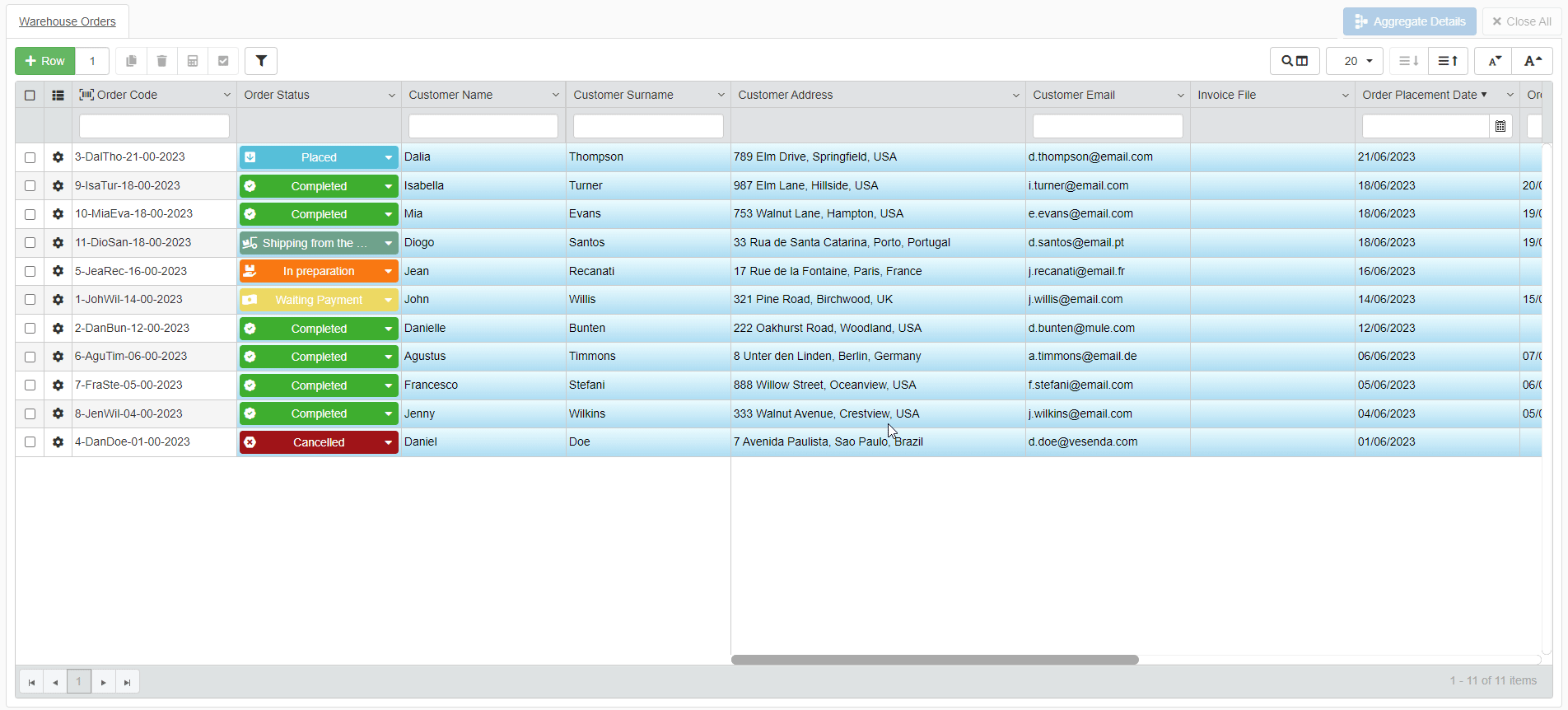
Task: Click the green add Row button
Action: click(x=45, y=61)
